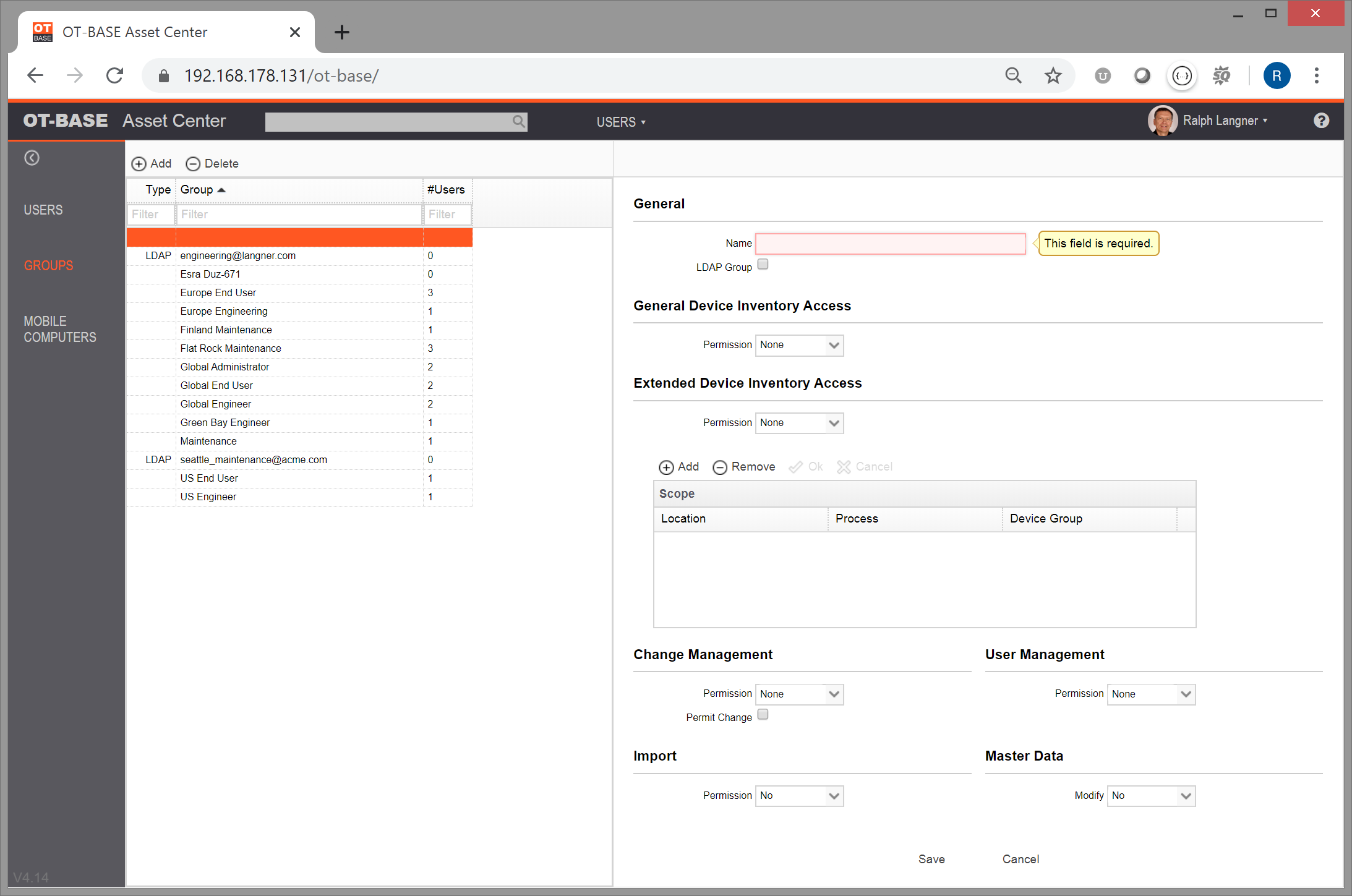Click the Location scope column header
The width and height of the screenshot is (1352, 896).
coord(741,519)
